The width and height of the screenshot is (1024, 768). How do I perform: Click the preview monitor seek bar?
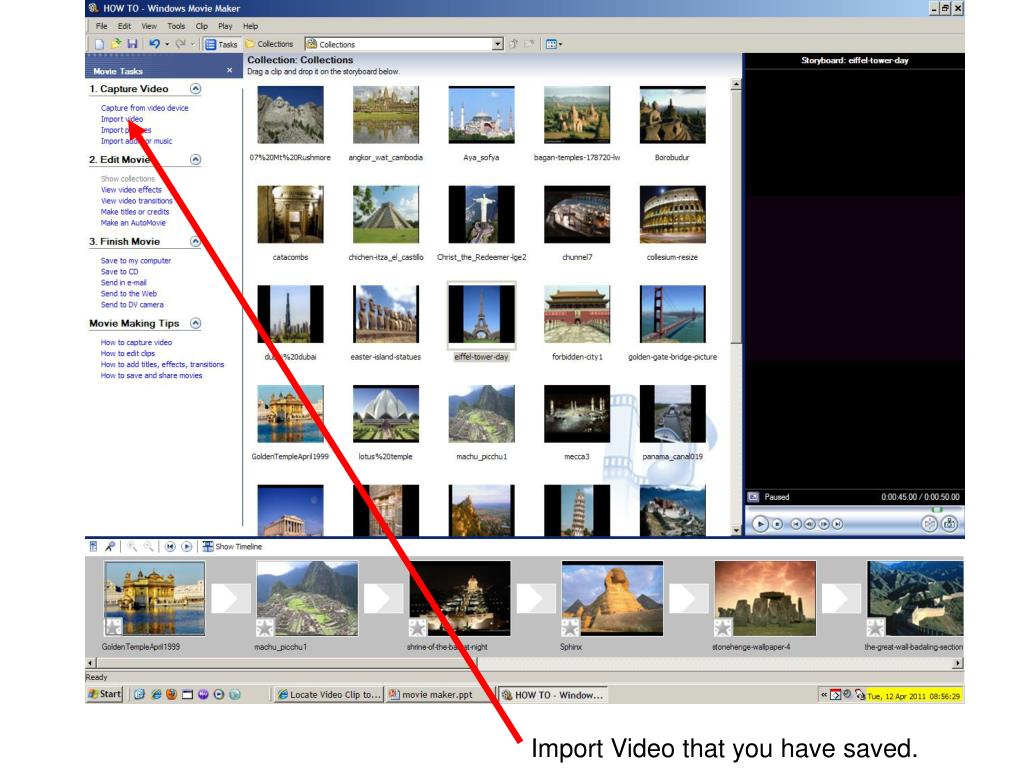pyautogui.click(x=854, y=509)
